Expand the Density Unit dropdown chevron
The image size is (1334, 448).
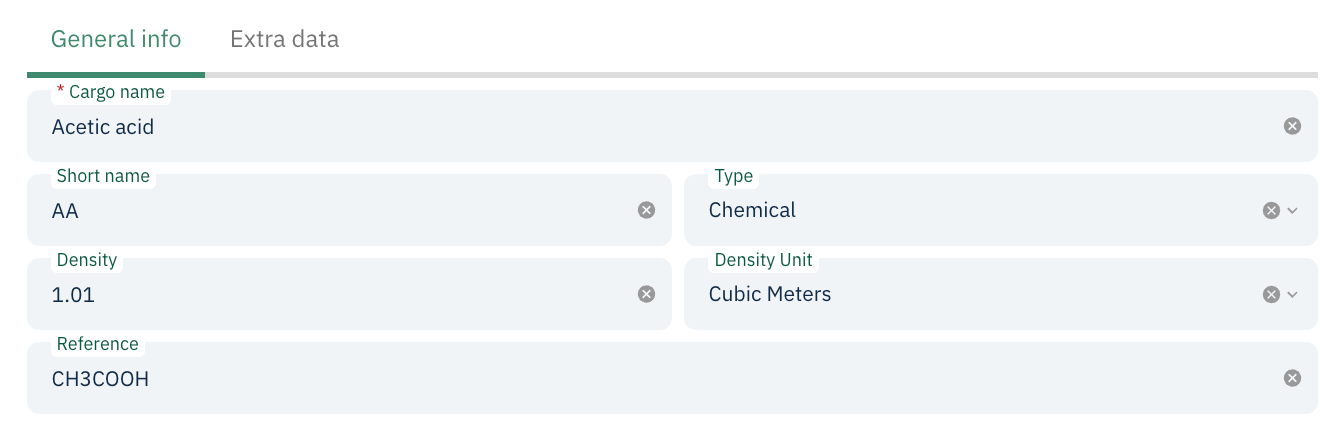click(x=1293, y=294)
